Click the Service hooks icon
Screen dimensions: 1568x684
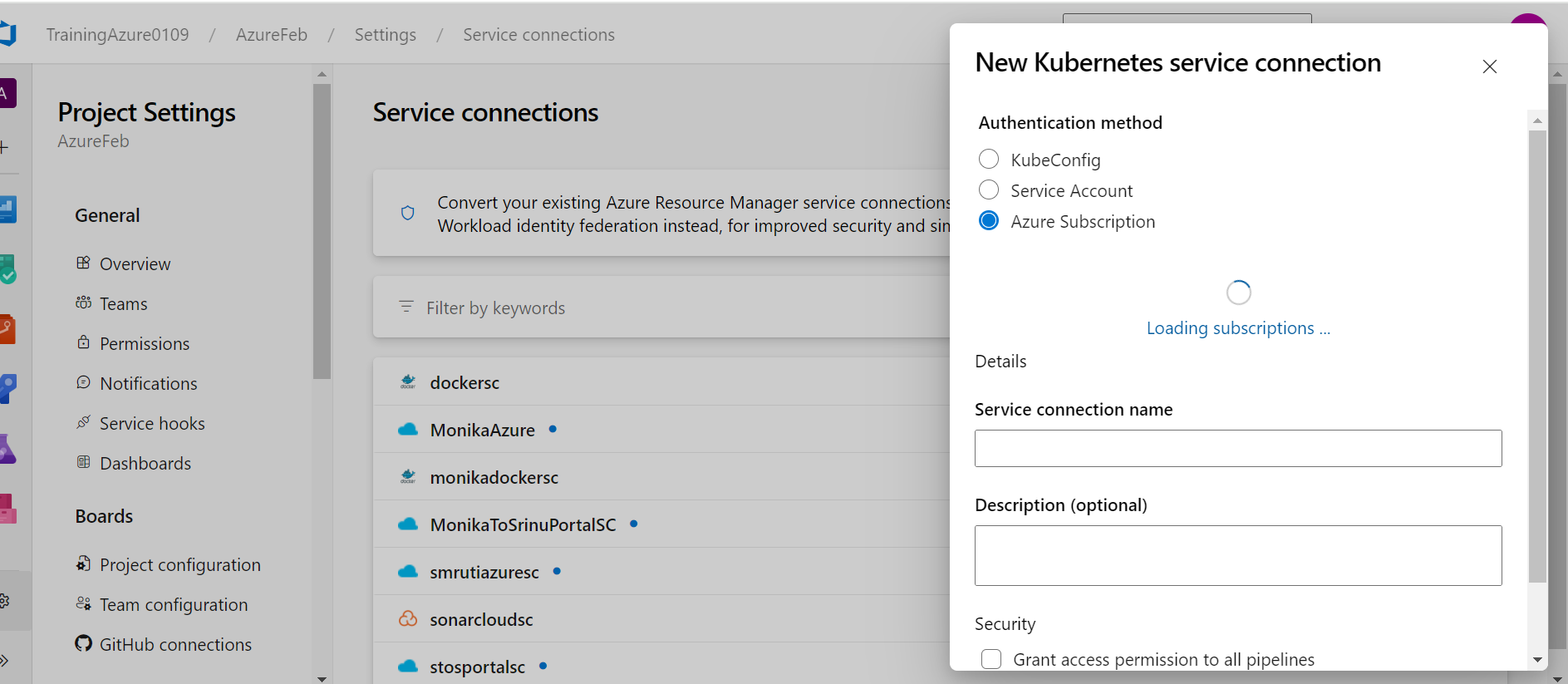[83, 422]
